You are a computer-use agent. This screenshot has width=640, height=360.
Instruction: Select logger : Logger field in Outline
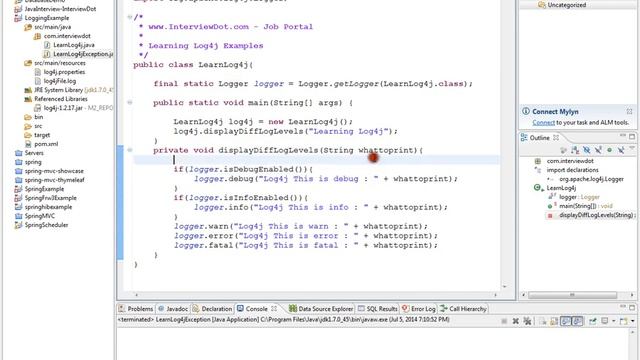coord(579,197)
